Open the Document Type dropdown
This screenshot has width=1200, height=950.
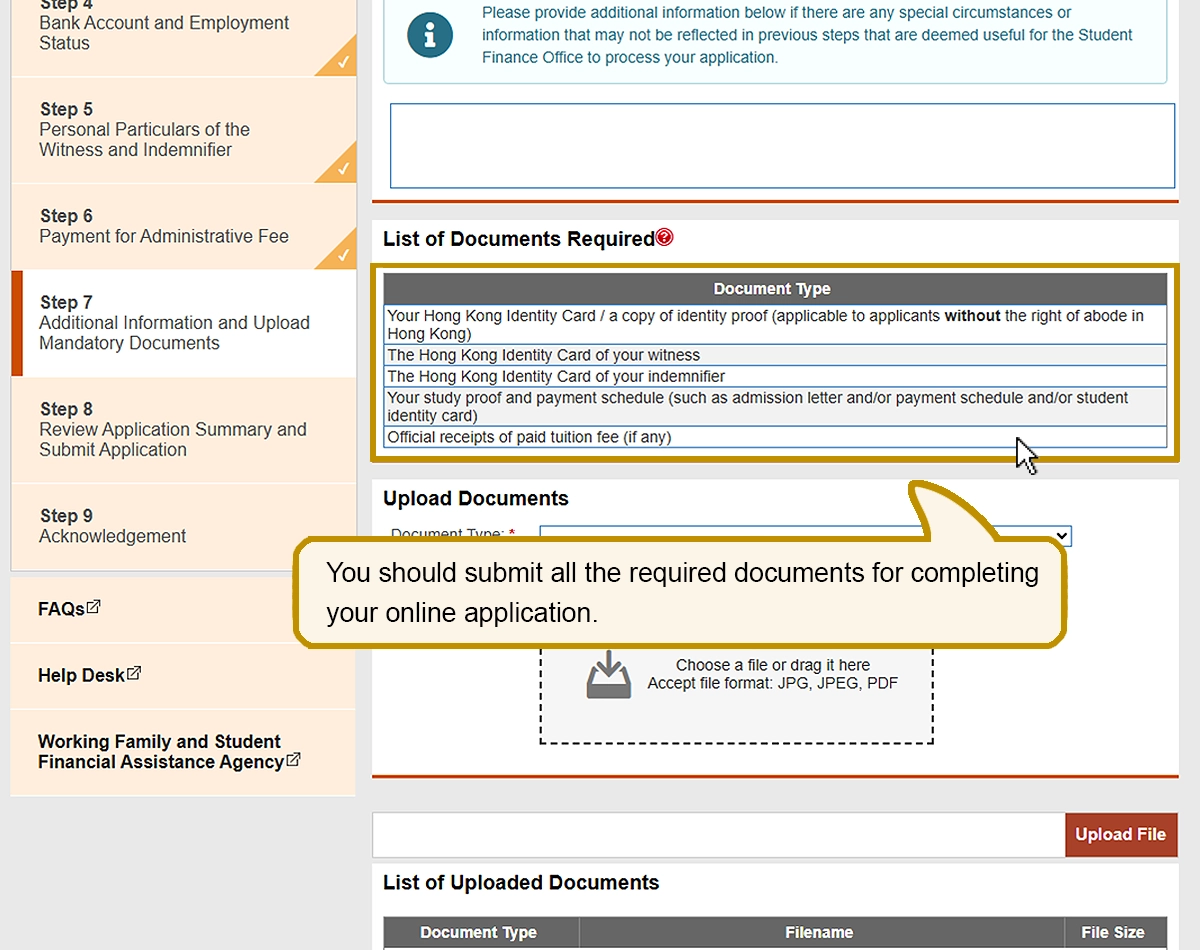[x=805, y=535]
